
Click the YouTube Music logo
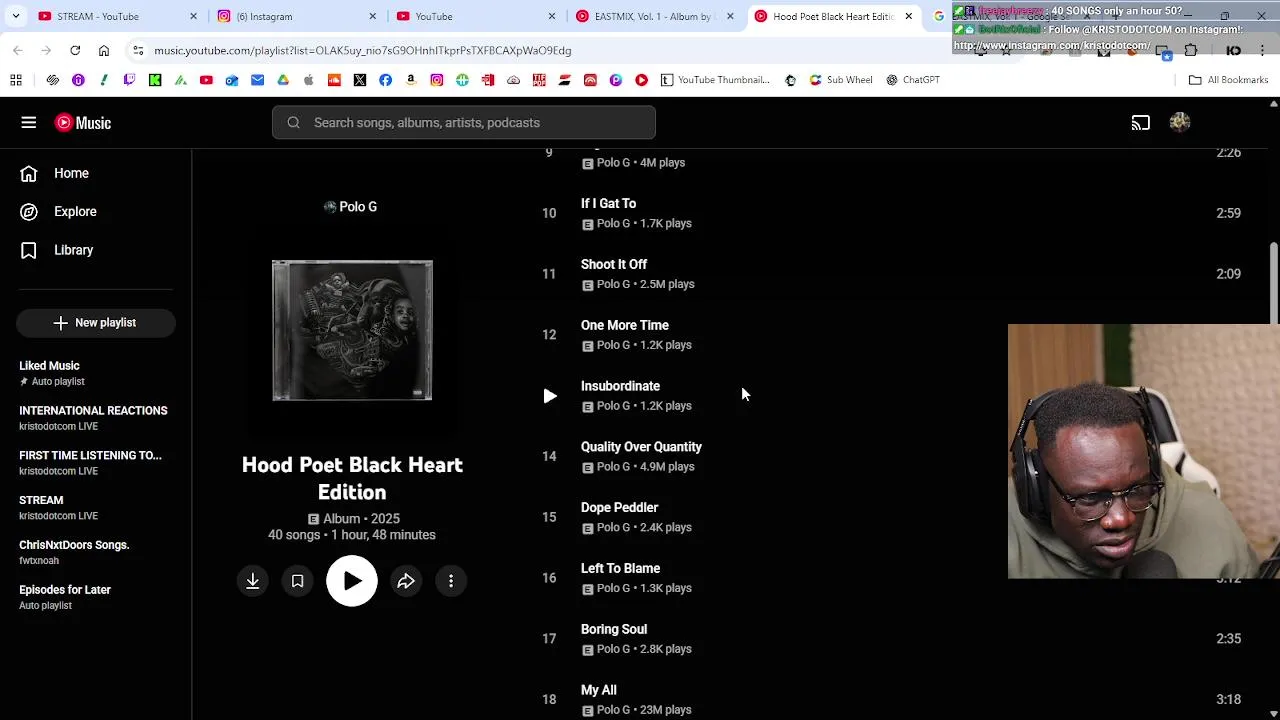[x=83, y=123]
